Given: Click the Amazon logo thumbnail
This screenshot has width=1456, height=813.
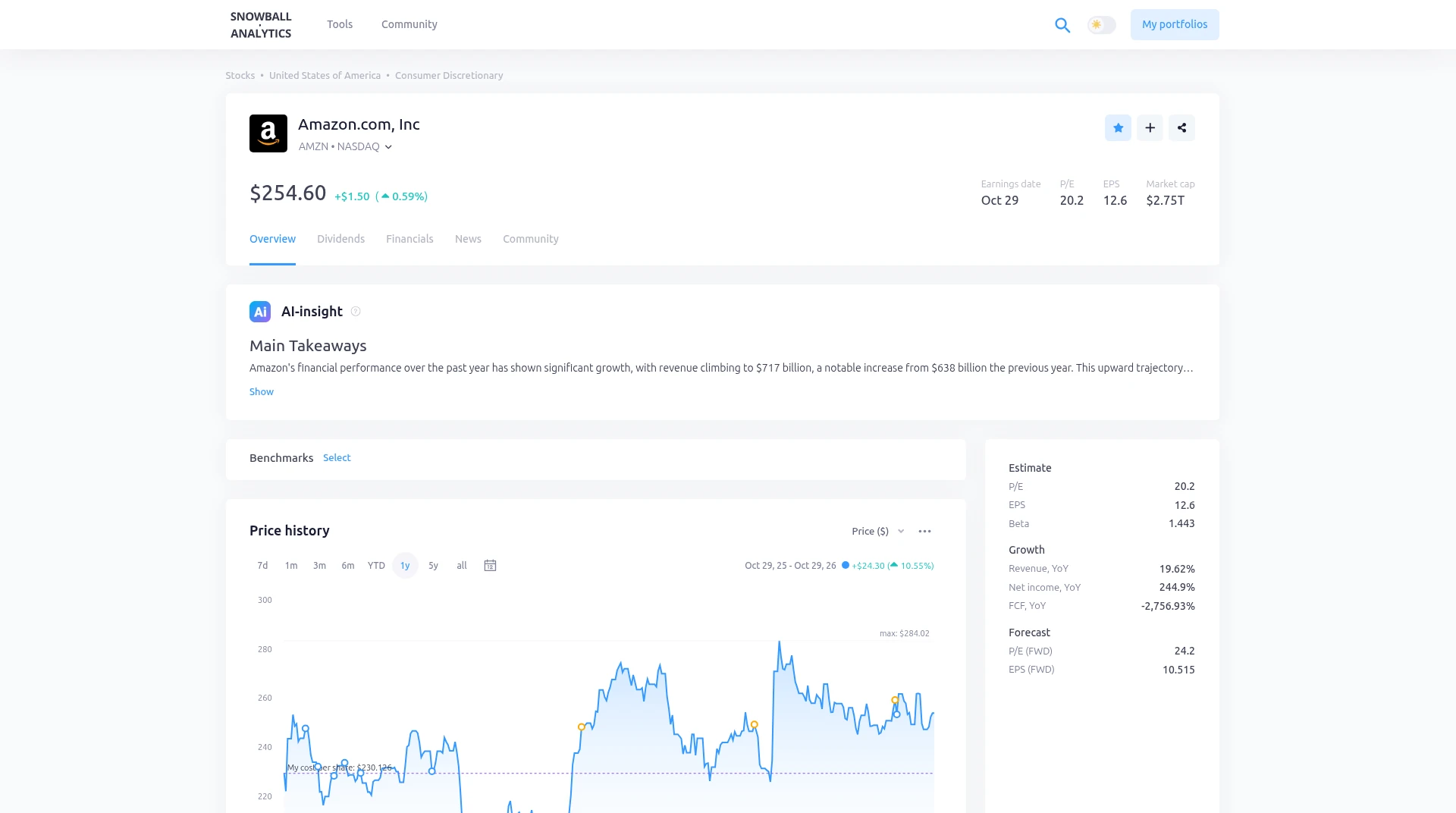Looking at the screenshot, I should tap(268, 133).
